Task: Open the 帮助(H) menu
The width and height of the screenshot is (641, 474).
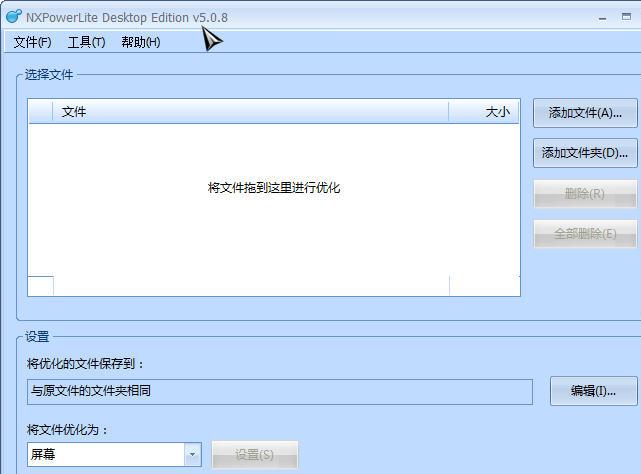Action: pos(140,42)
